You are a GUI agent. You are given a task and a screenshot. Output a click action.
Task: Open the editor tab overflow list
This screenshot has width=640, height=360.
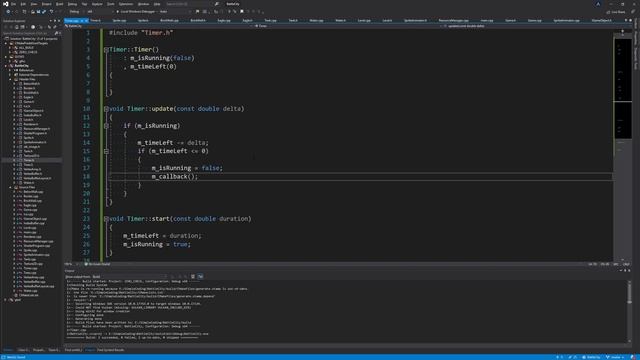[626, 20]
